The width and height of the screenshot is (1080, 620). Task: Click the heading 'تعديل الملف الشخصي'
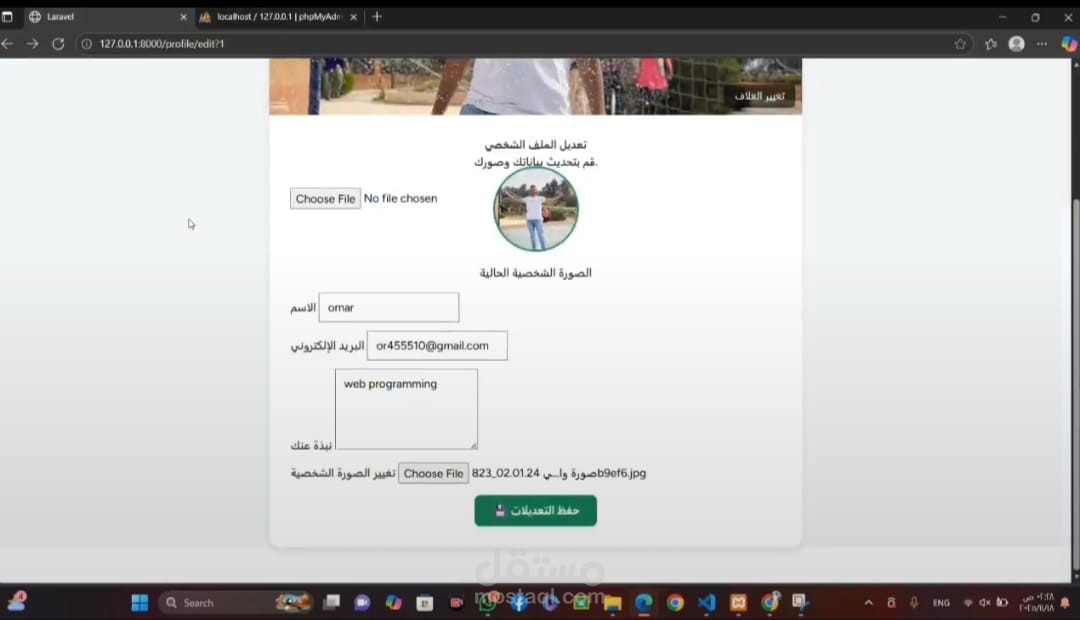click(x=535, y=144)
